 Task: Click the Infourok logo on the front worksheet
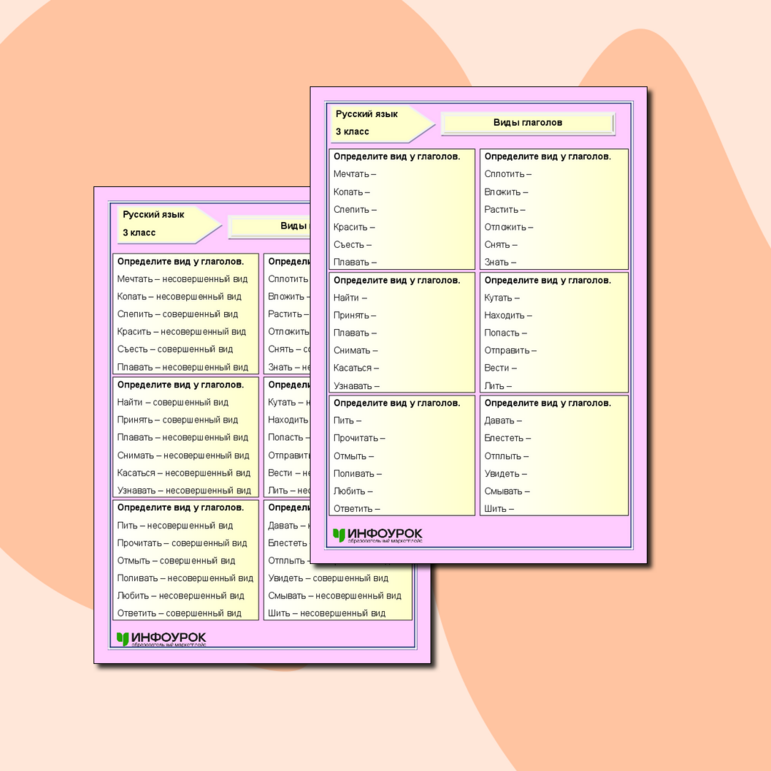pos(378,536)
